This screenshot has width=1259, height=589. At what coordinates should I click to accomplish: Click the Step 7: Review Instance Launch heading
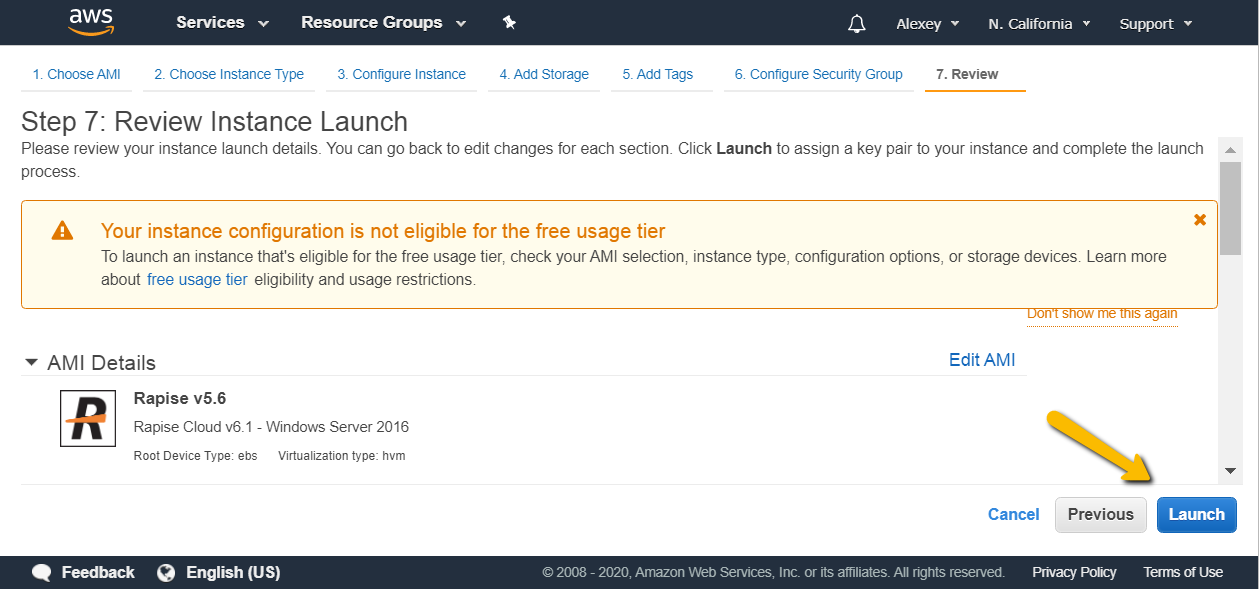(214, 122)
